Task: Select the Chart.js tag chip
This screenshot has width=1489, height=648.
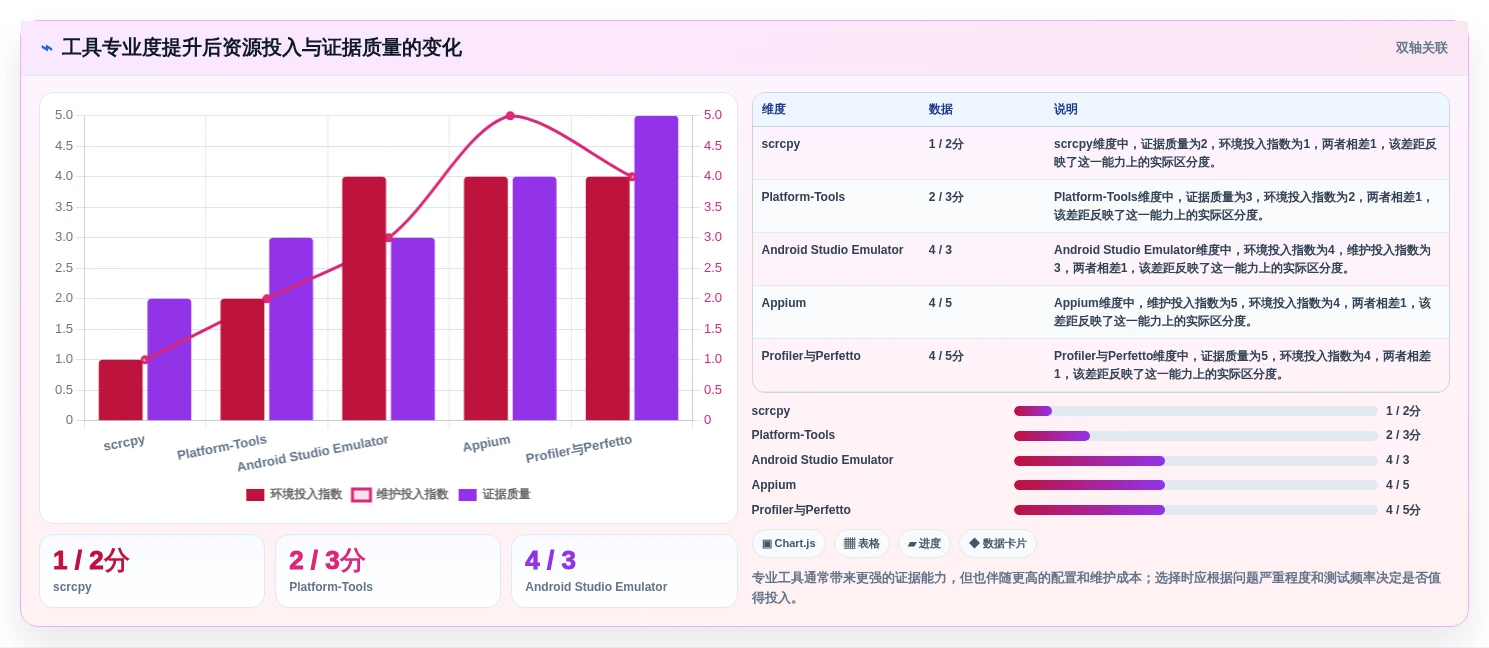Action: 789,543
